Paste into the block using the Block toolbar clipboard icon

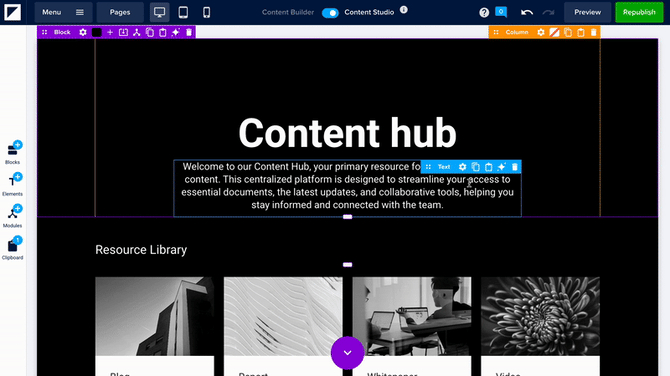click(x=163, y=32)
